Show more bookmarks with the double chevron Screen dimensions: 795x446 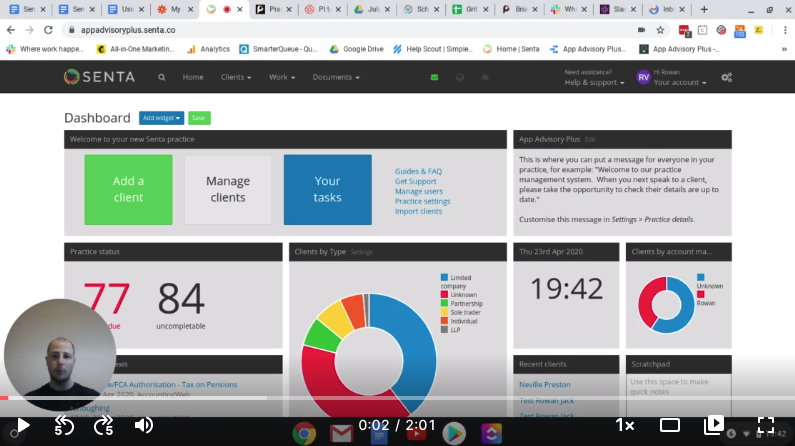click(x=784, y=49)
